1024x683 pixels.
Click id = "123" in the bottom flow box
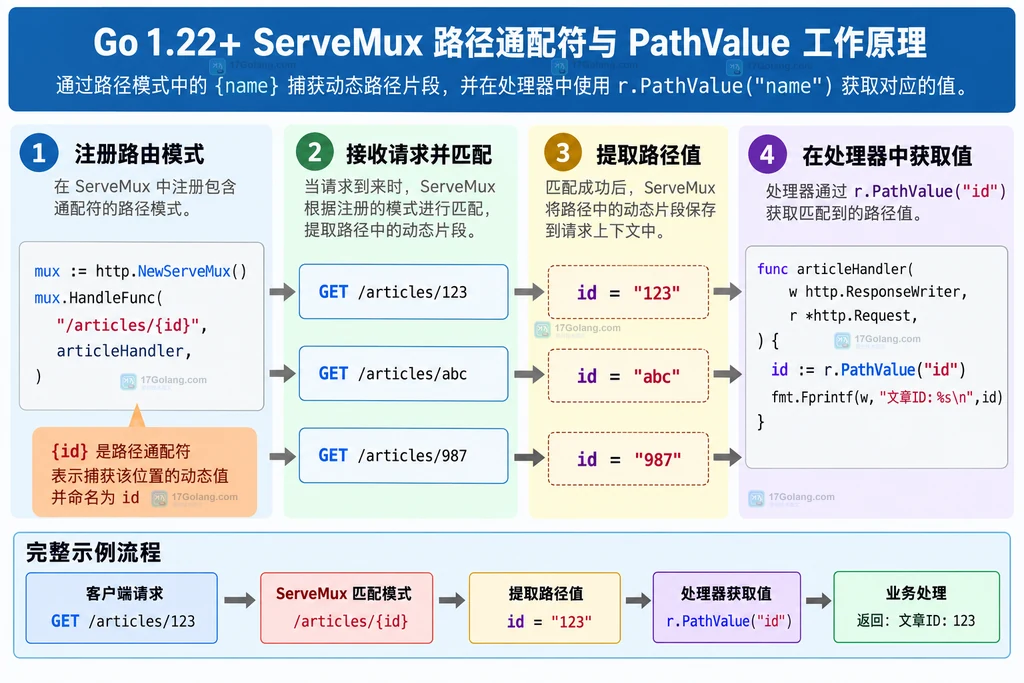tap(549, 622)
